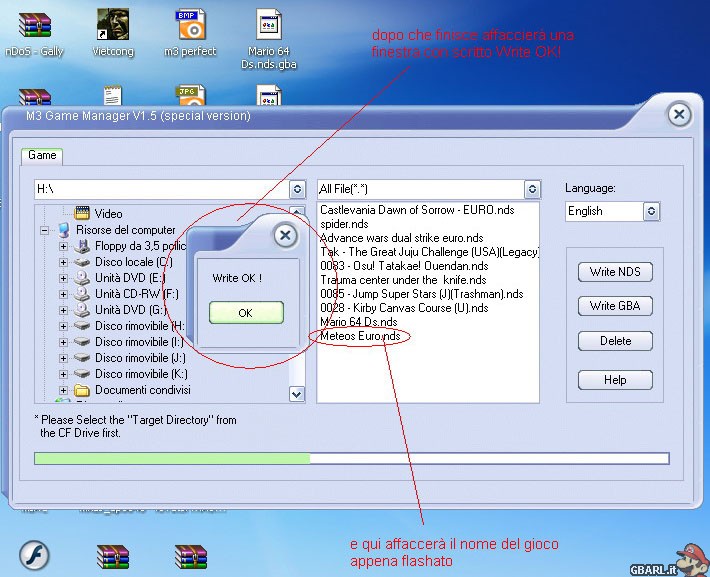Select Advance wars dual strike euro.nds
Screen dimensions: 710x577
(402, 238)
